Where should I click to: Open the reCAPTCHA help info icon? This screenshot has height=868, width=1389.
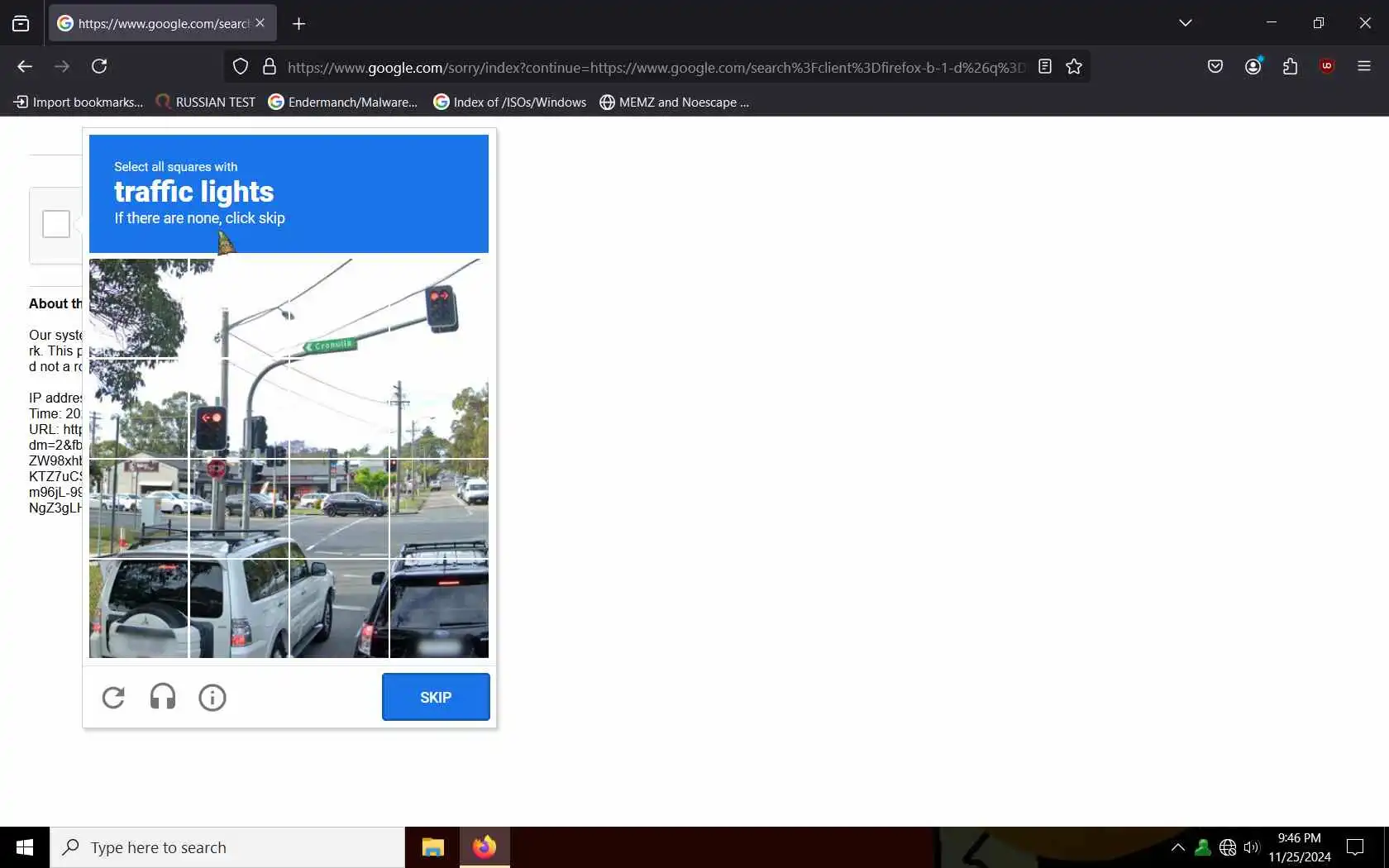[212, 698]
